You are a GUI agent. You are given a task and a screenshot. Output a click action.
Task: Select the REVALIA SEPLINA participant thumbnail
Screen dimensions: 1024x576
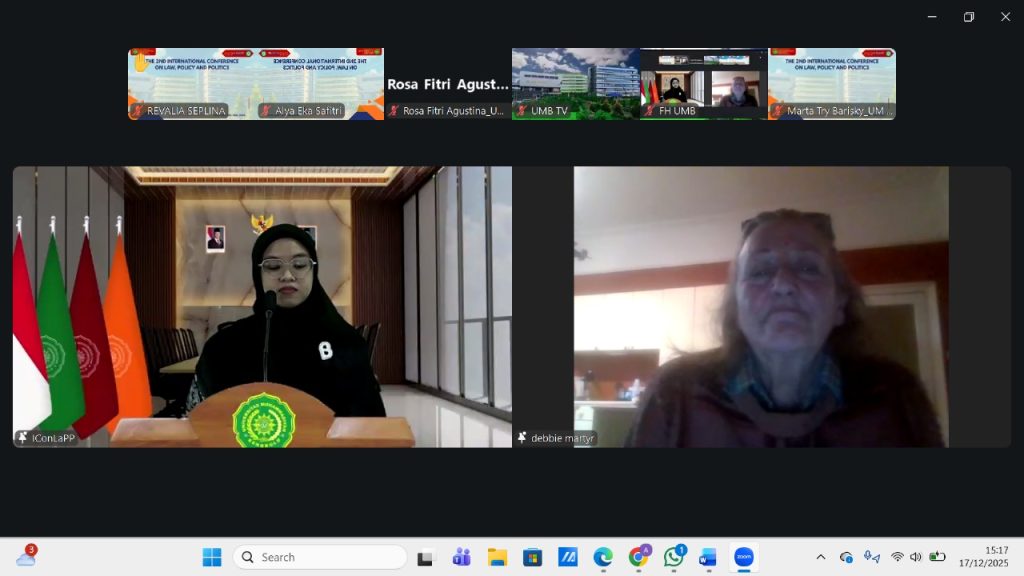[x=192, y=84]
